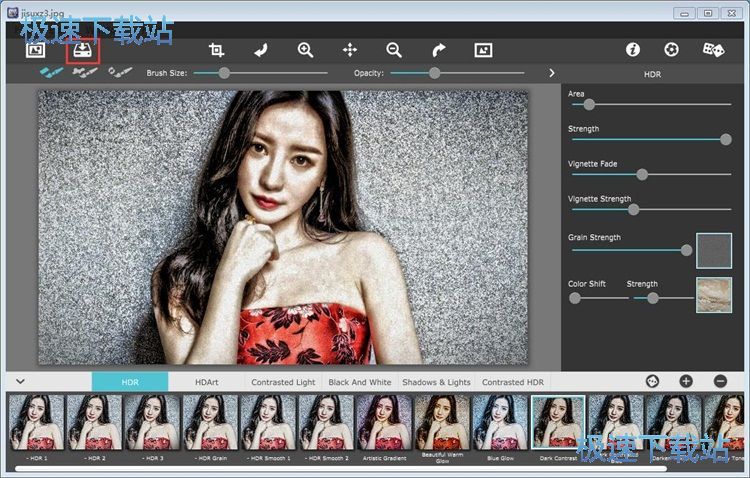
Task: Select the Shadows & Lights tab
Action: pyautogui.click(x=436, y=382)
